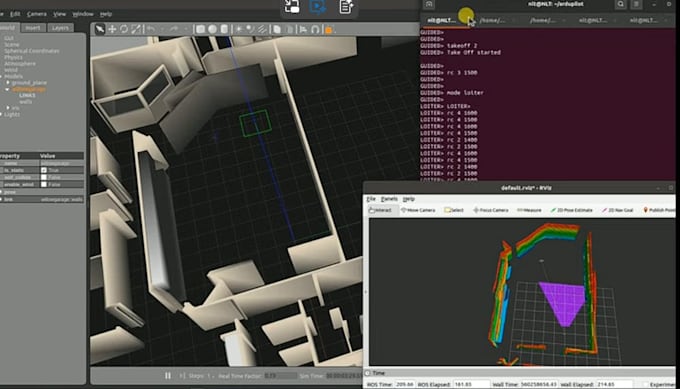The height and width of the screenshot is (389, 680).
Task: Switch to the Insert tab in Gazebo
Action: pos(33,28)
